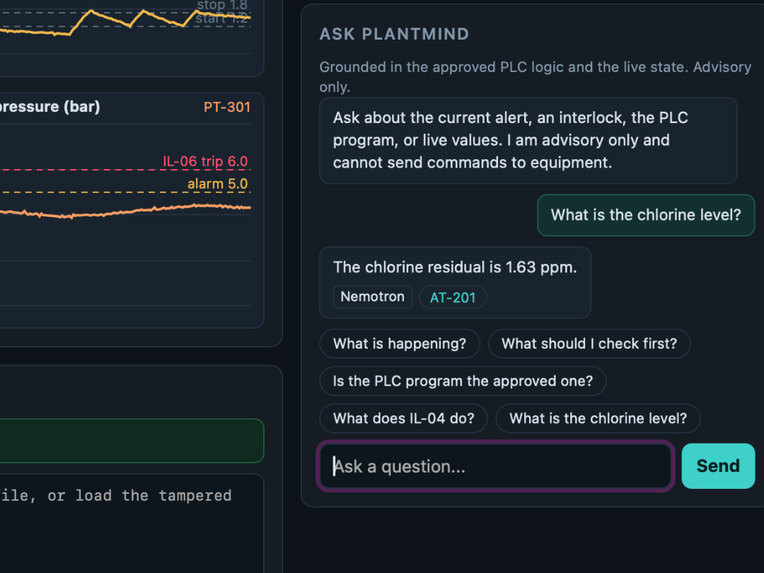Click the Send button
Viewport: 764px width, 573px height.
[x=718, y=466]
